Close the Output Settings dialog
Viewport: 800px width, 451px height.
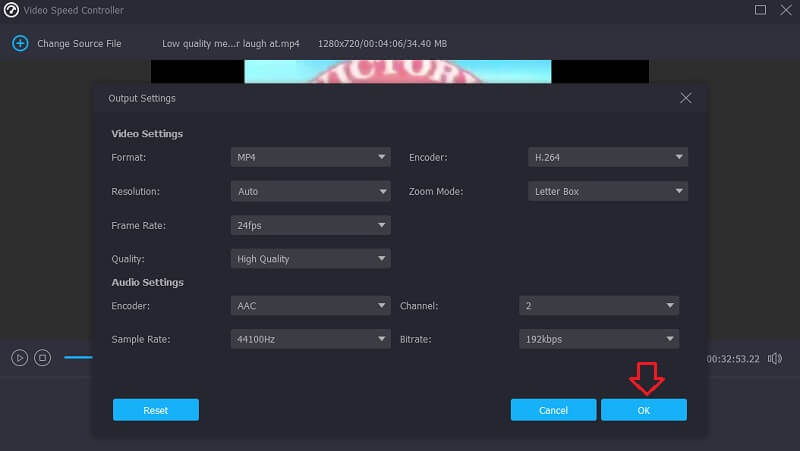tap(685, 98)
